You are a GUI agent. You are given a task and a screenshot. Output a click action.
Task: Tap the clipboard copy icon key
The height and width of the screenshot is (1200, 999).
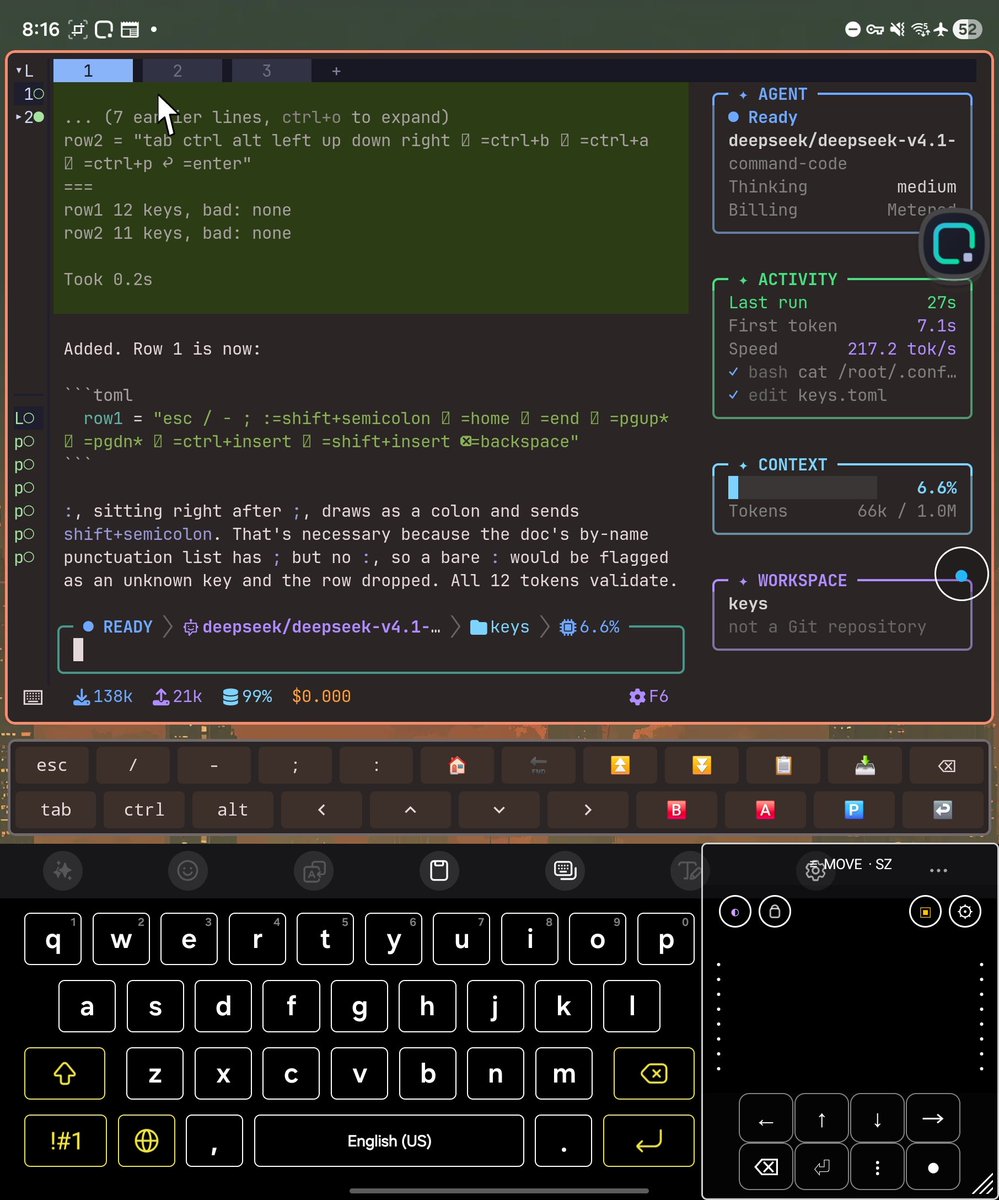click(783, 765)
